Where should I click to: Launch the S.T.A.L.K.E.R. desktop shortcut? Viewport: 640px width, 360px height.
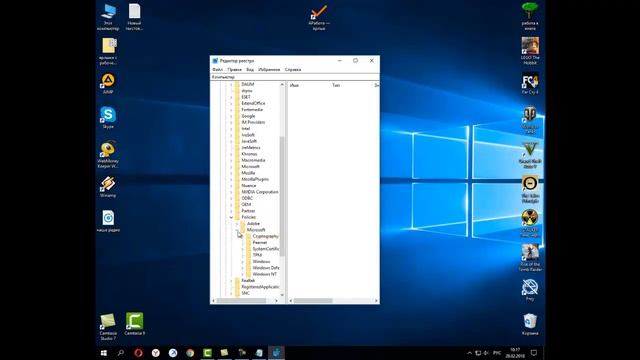[530, 224]
